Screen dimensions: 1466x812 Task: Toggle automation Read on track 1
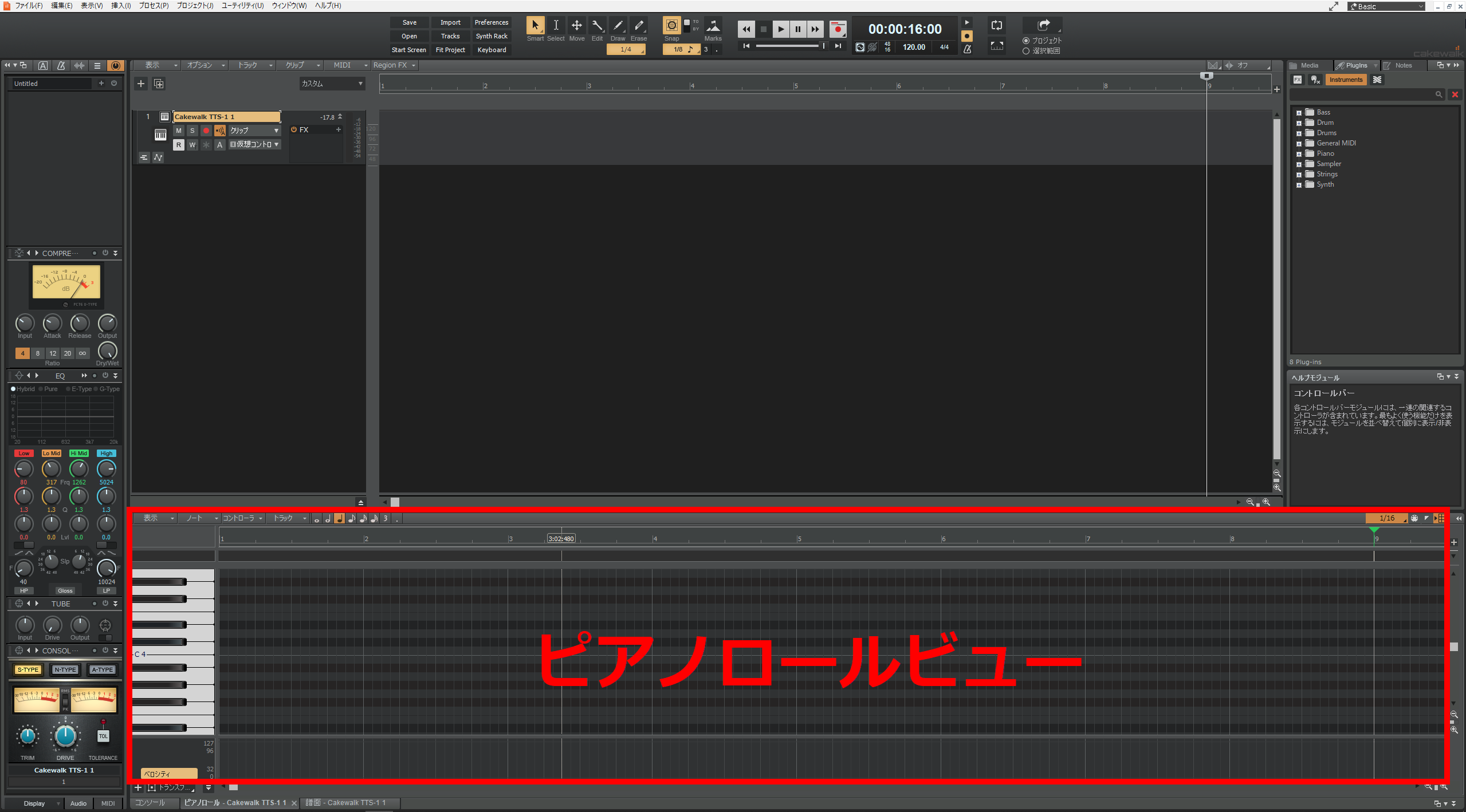[178, 145]
